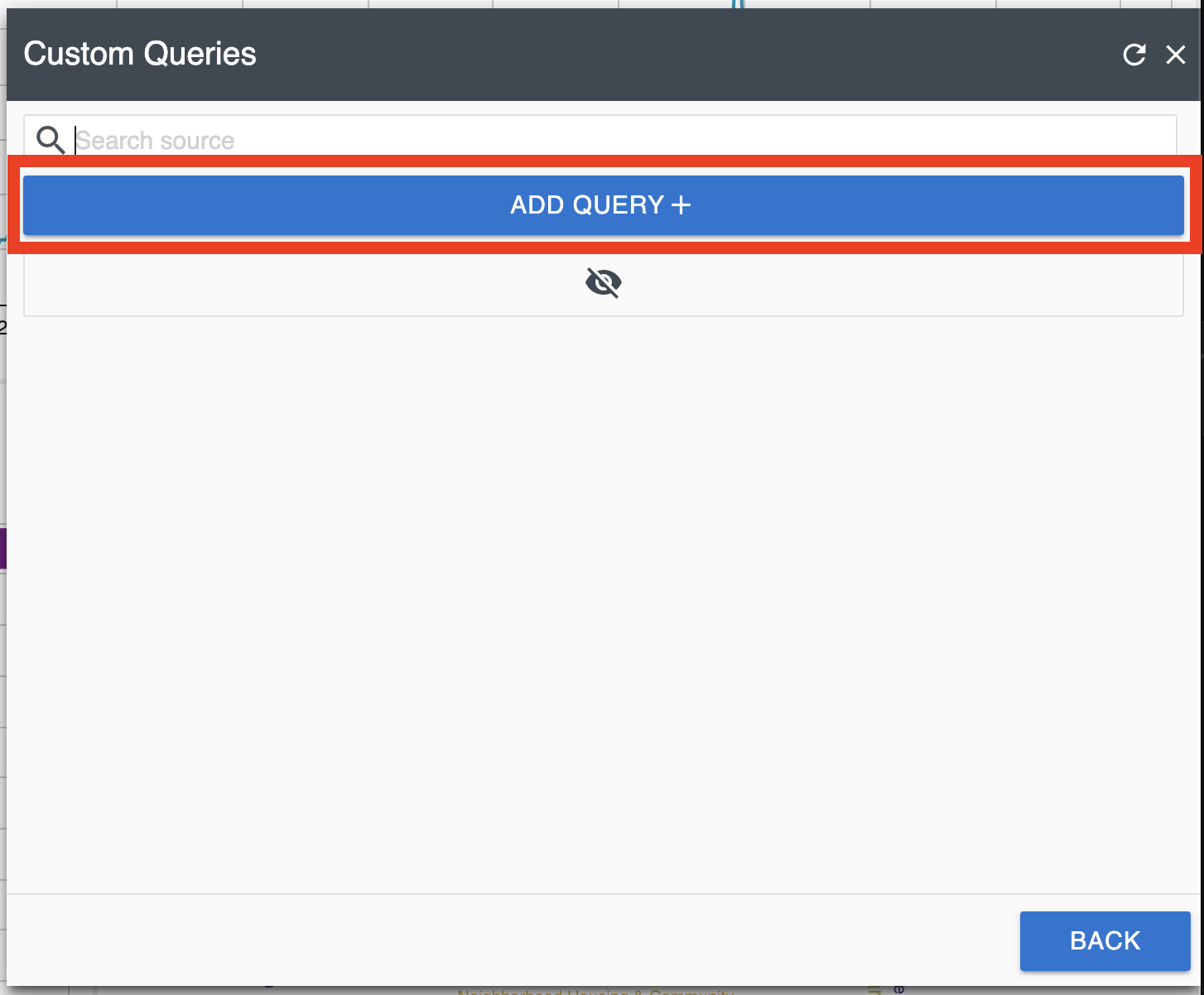Click inside the empty query list area

[602, 579]
